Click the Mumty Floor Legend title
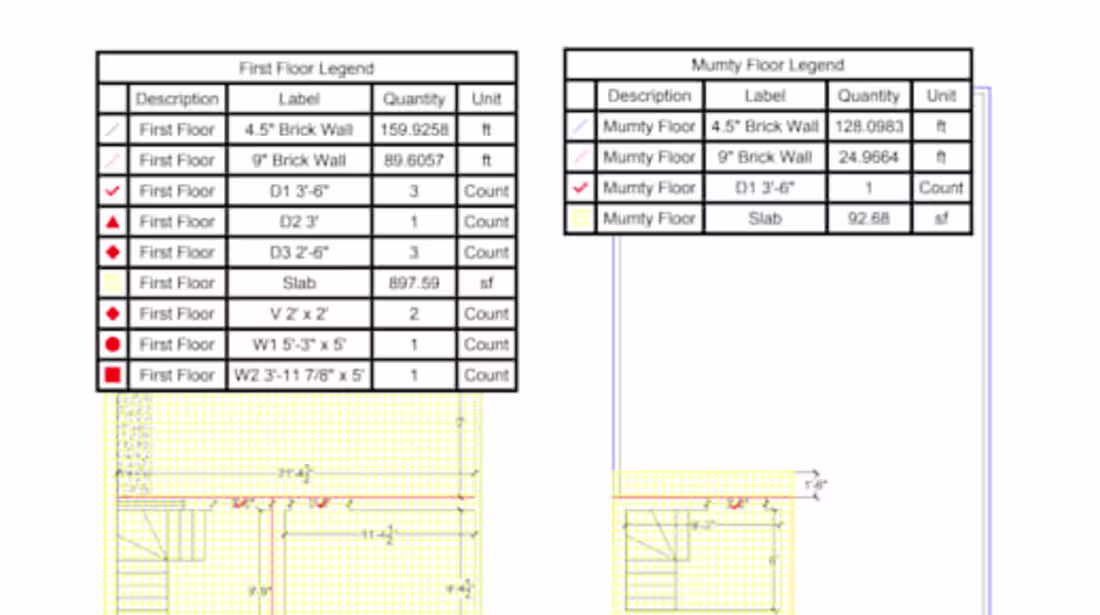The image size is (1100, 615). pyautogui.click(x=767, y=65)
